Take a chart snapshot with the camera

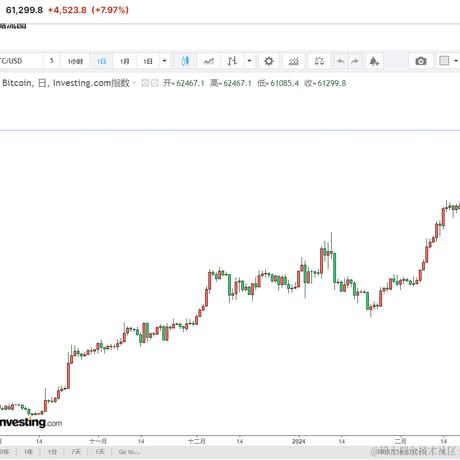click(421, 61)
